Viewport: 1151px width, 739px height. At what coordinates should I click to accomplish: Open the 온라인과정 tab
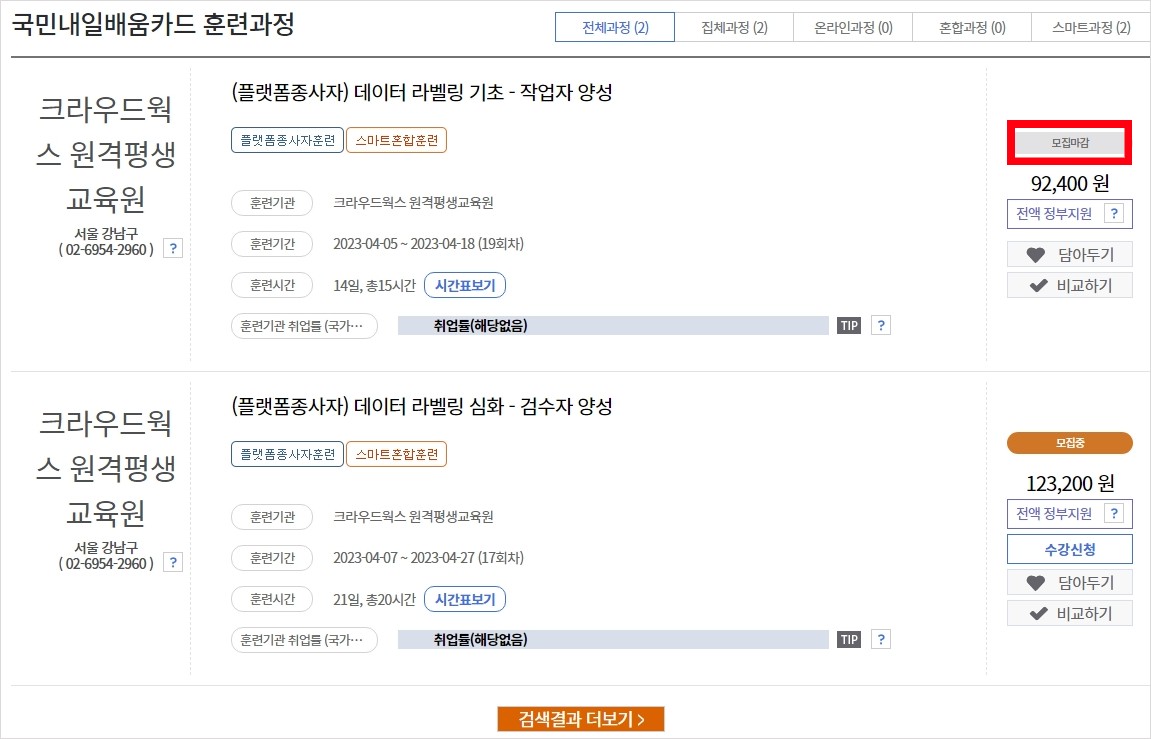pos(853,27)
